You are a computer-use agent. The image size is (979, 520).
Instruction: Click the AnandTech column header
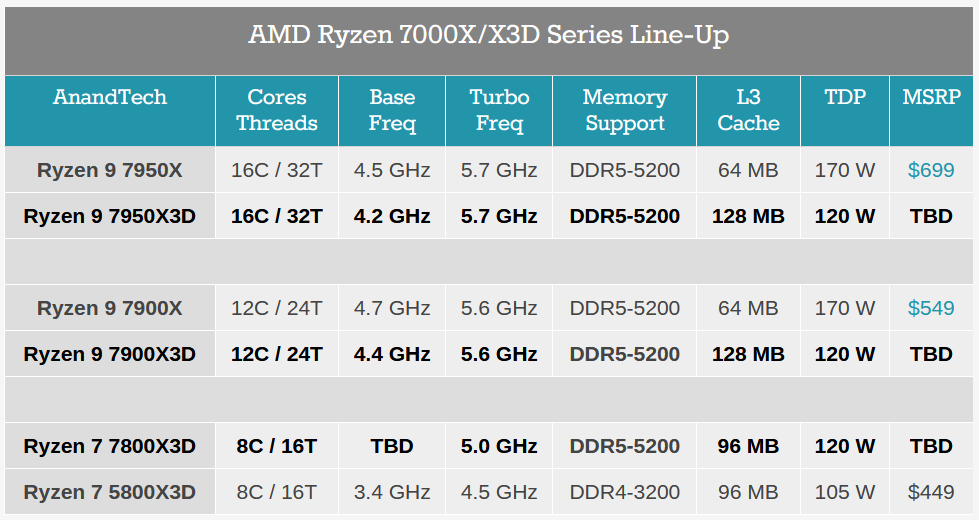click(110, 98)
